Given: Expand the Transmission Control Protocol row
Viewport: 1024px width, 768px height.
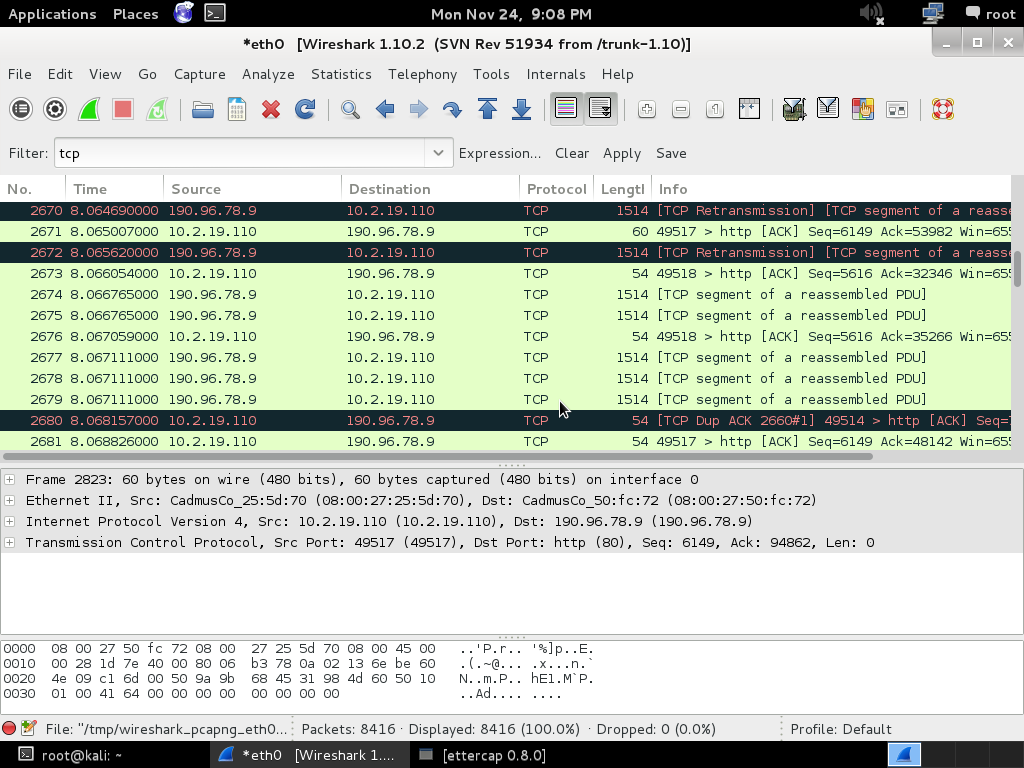Looking at the screenshot, I should [x=10, y=542].
